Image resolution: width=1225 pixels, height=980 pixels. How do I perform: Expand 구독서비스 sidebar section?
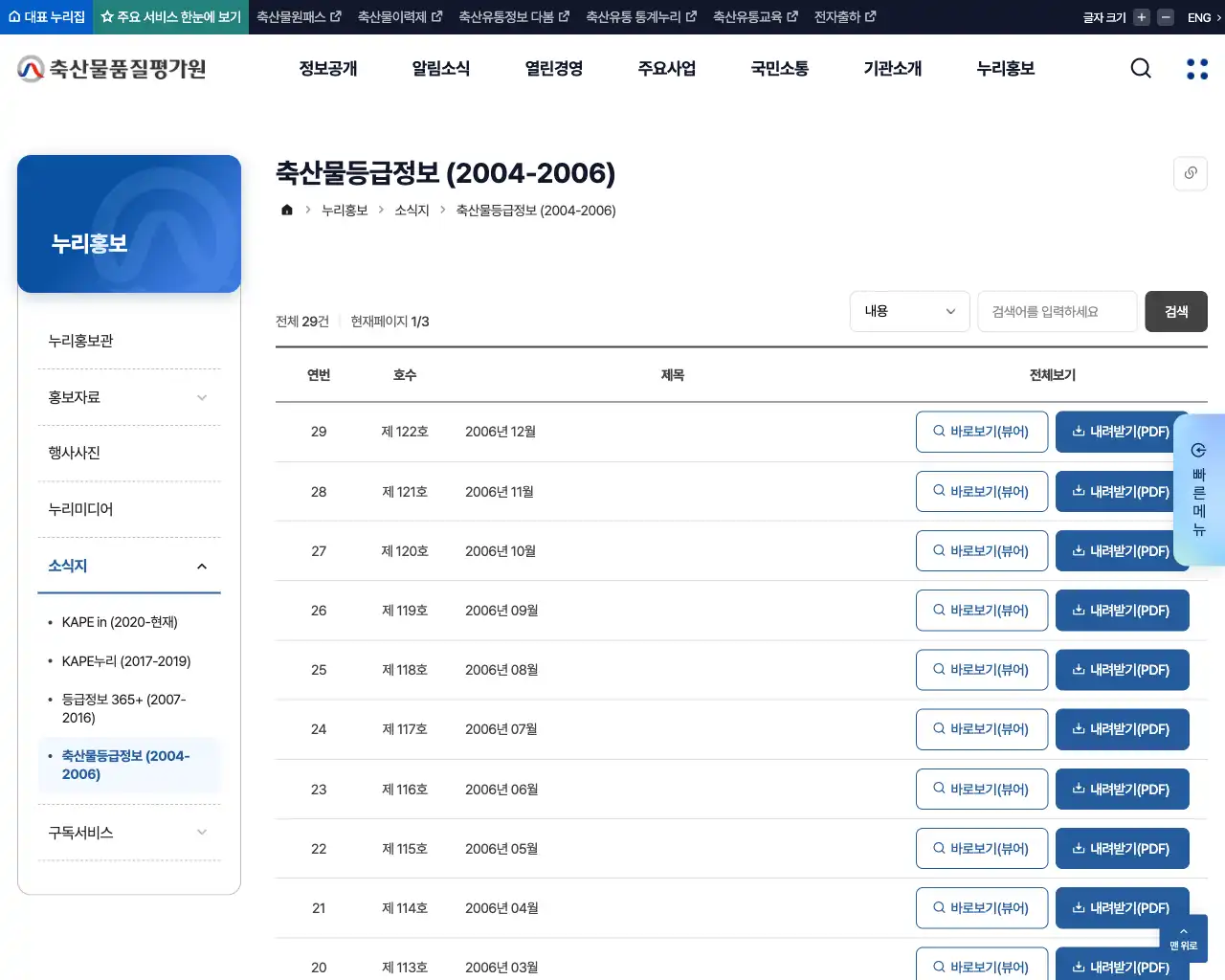(129, 833)
